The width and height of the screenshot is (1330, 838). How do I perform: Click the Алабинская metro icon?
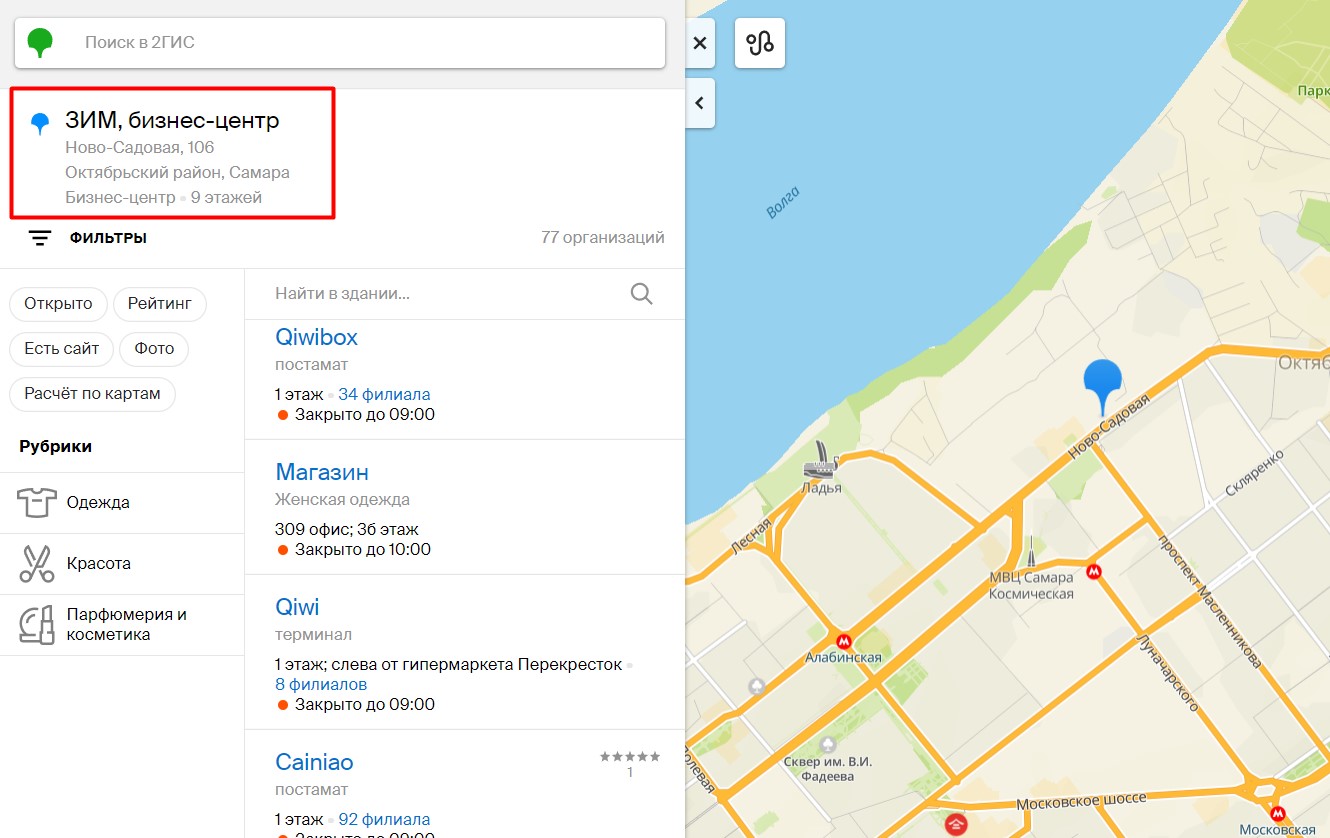tap(844, 640)
